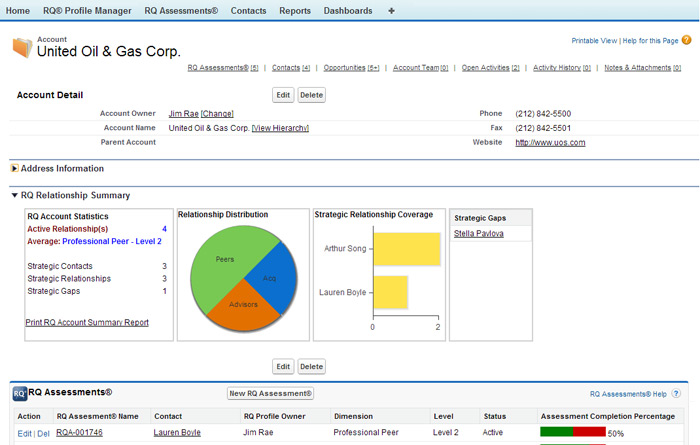The image size is (700, 445).
Task: Click the Strategic Contacts statistic row
Action: pos(97,266)
